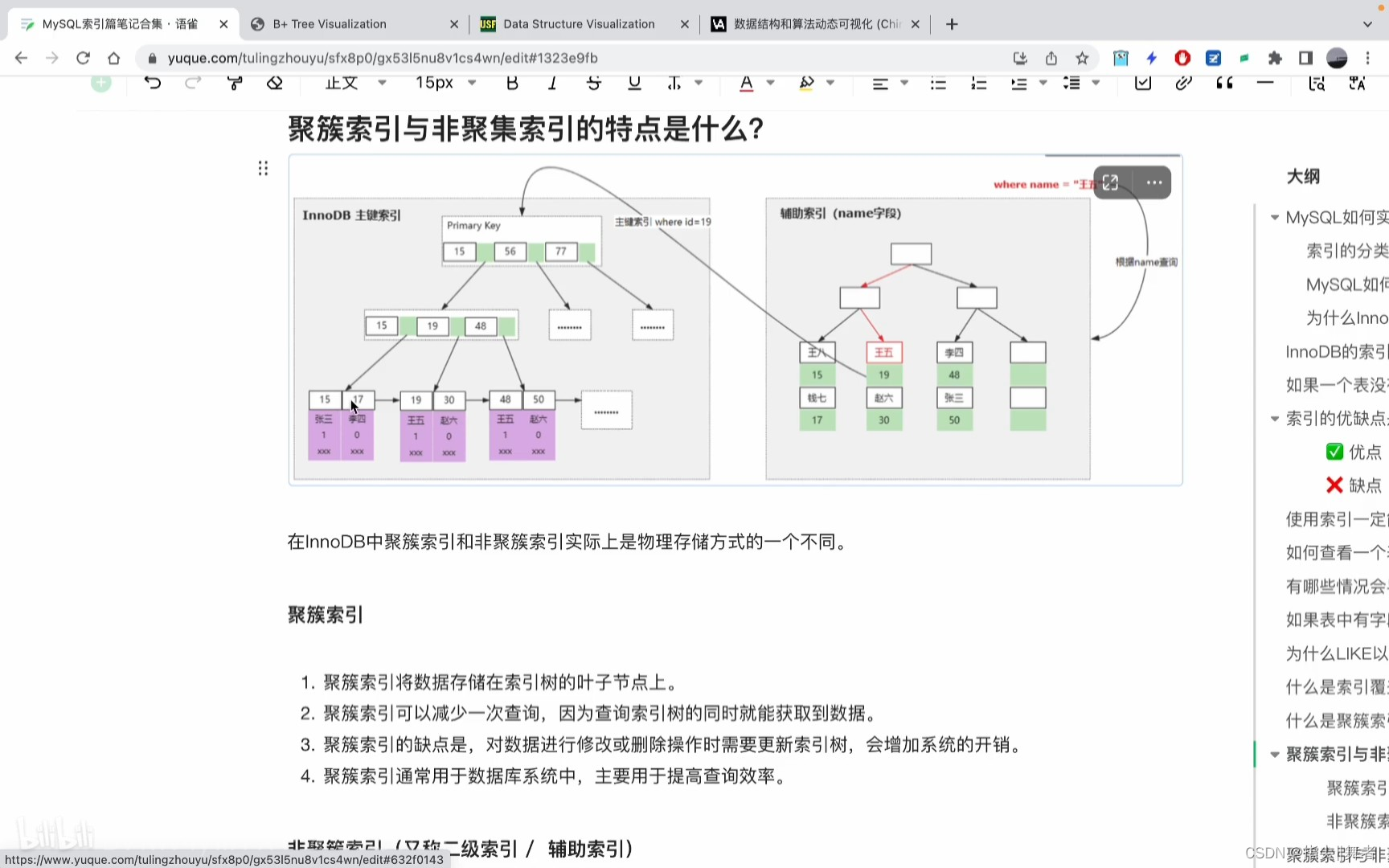This screenshot has width=1389, height=868.
Task: Click the indent icon
Action: [x=1018, y=83]
